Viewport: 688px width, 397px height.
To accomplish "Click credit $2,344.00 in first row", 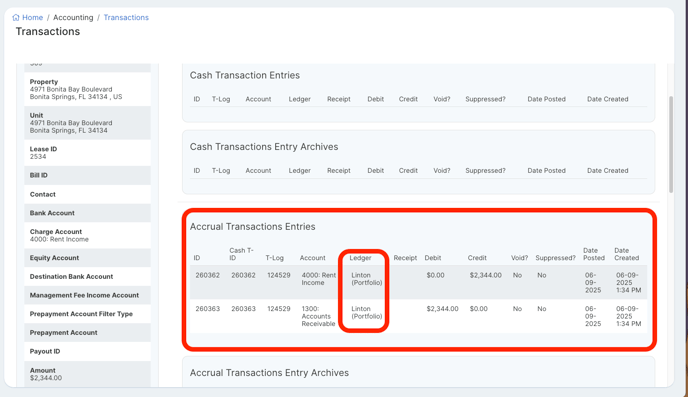I will (x=485, y=275).
